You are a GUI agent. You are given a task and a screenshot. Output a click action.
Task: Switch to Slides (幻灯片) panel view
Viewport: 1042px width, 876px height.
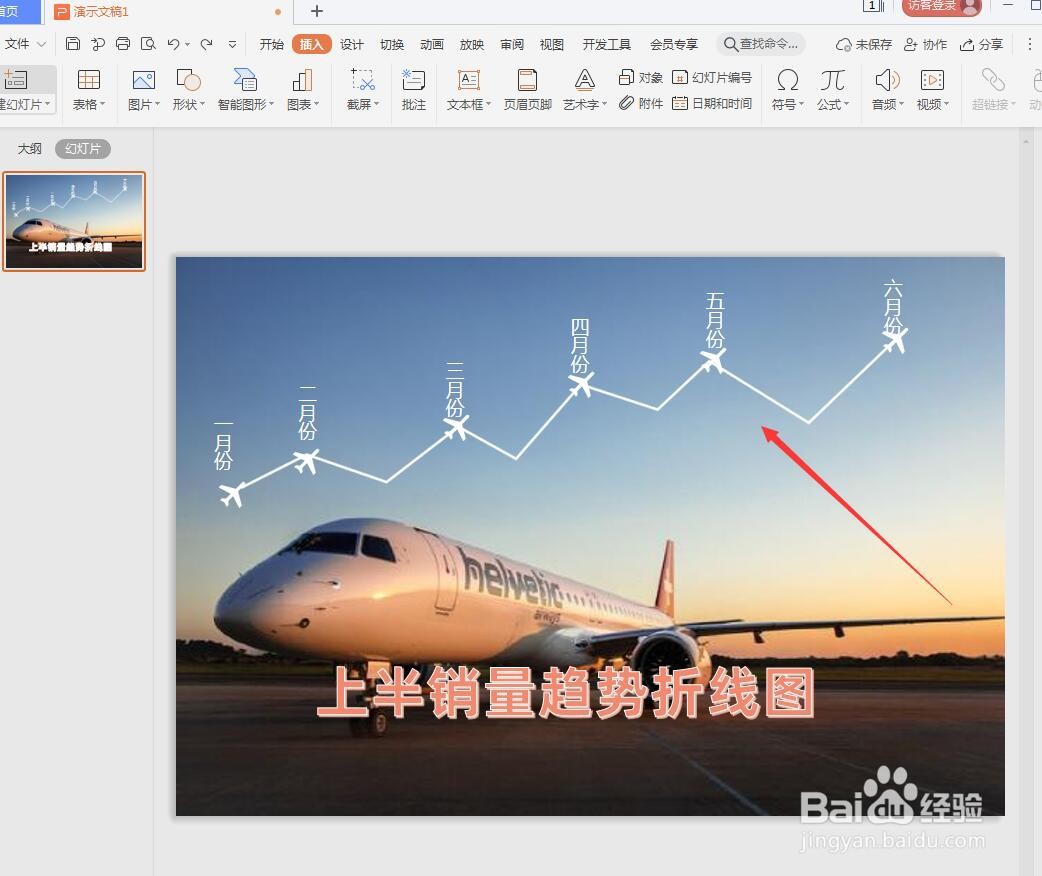82,149
